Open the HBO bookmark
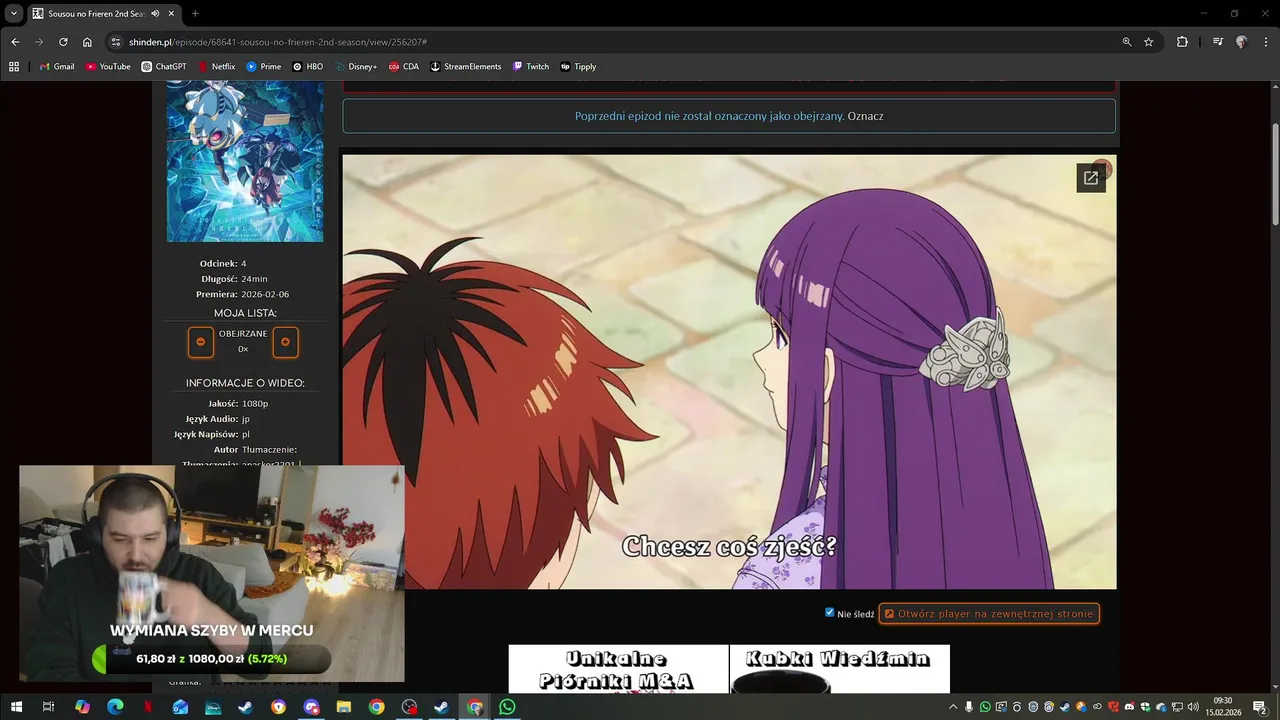This screenshot has width=1280, height=720. pos(308,67)
